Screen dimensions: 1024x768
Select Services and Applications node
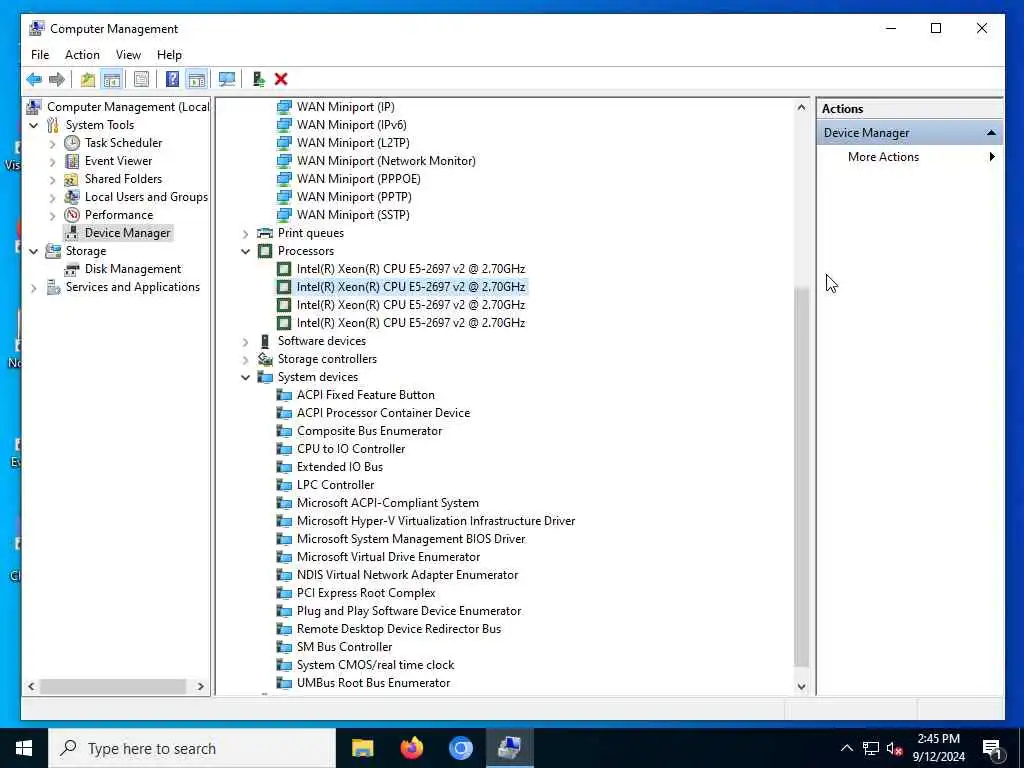tap(133, 287)
